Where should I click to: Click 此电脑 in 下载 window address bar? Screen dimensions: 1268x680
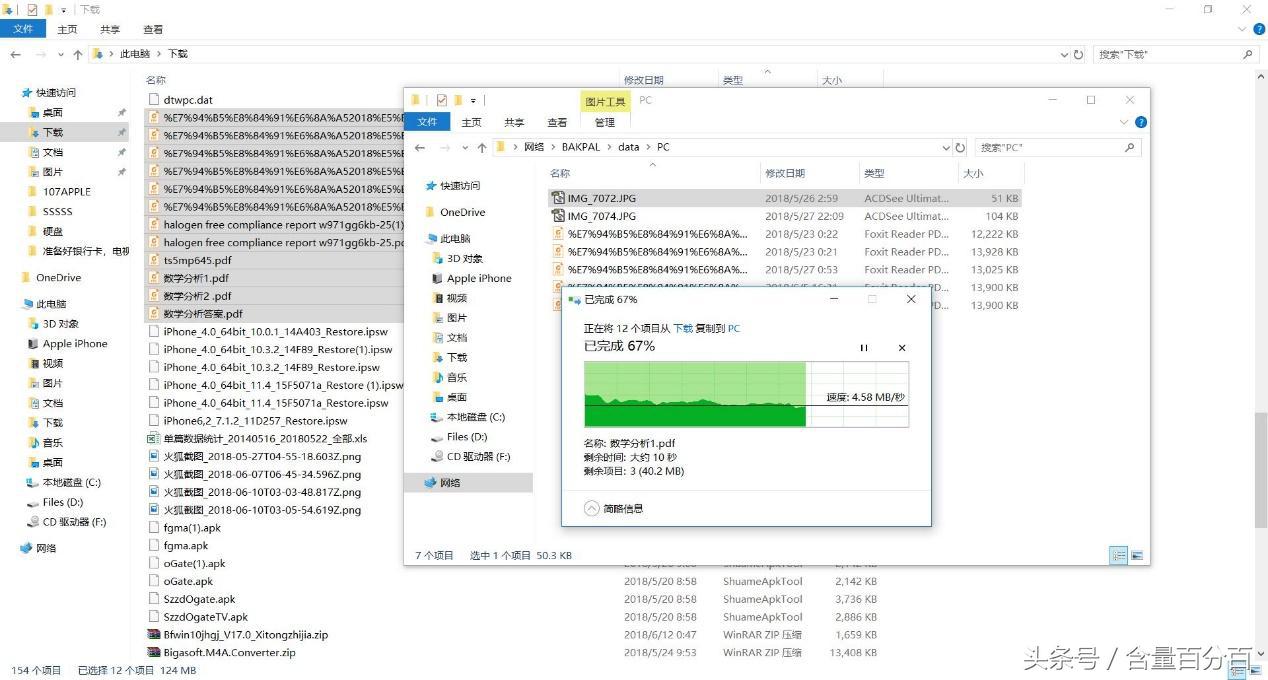tap(135, 54)
